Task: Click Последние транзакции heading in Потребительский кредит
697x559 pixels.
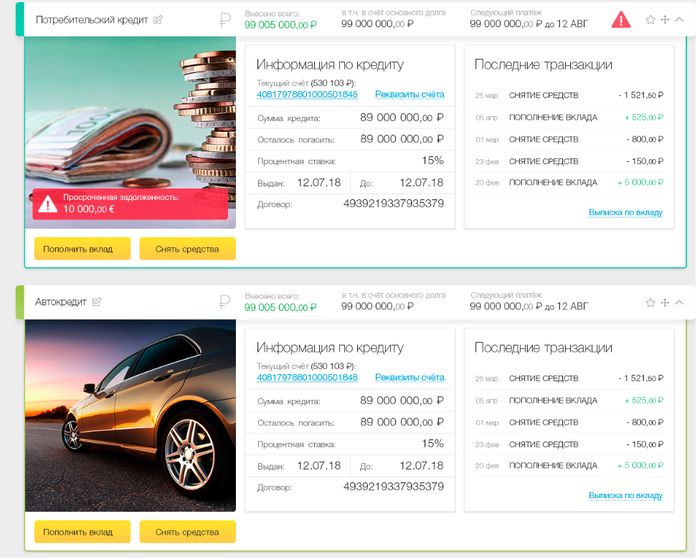Action: point(543,64)
